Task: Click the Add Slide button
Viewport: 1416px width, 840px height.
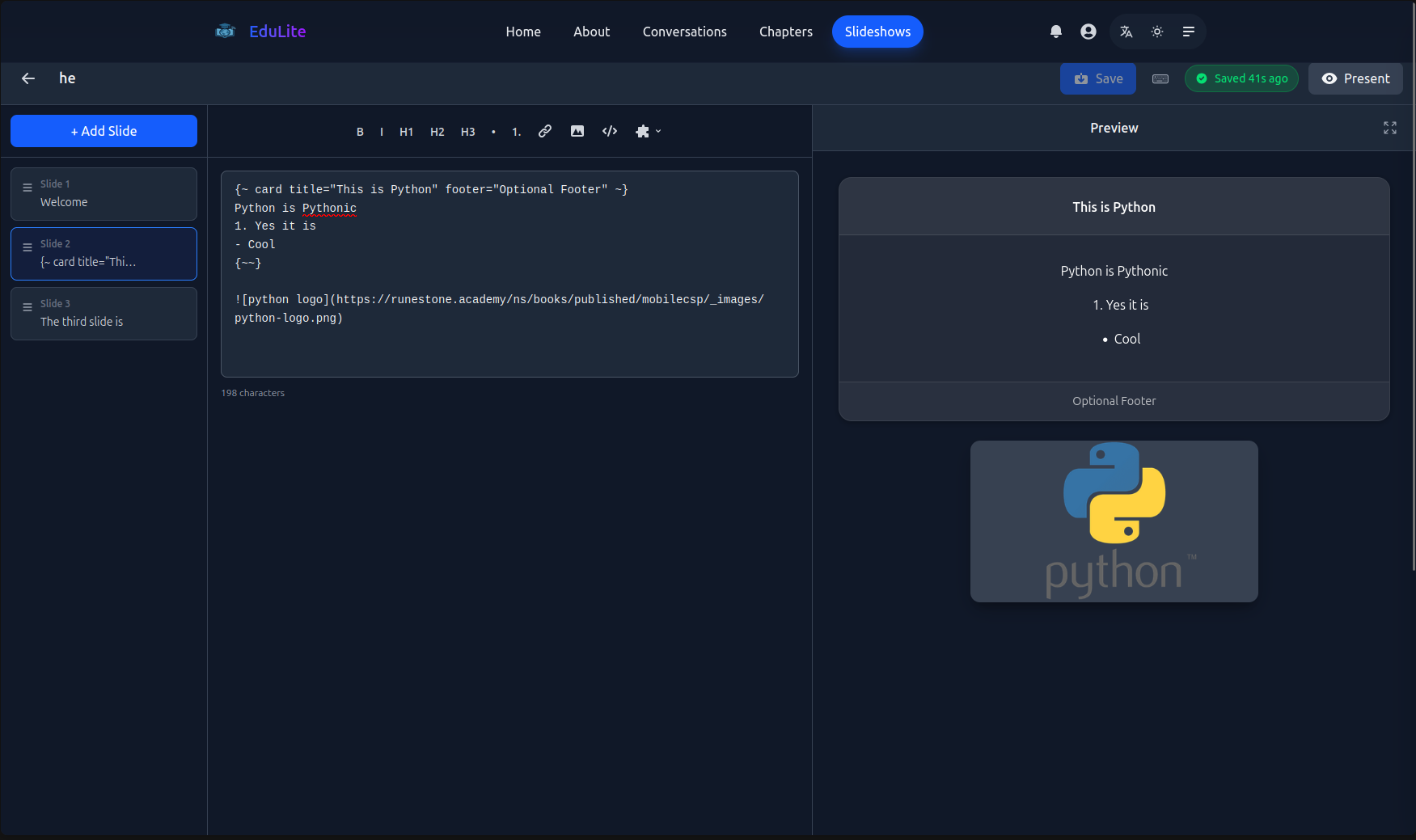Action: click(104, 131)
